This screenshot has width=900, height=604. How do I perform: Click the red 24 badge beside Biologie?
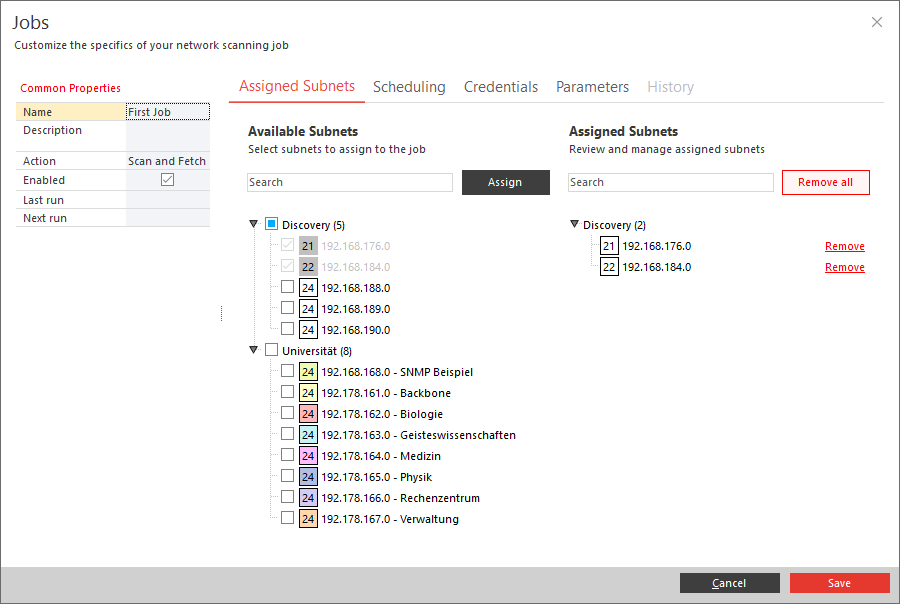click(308, 414)
